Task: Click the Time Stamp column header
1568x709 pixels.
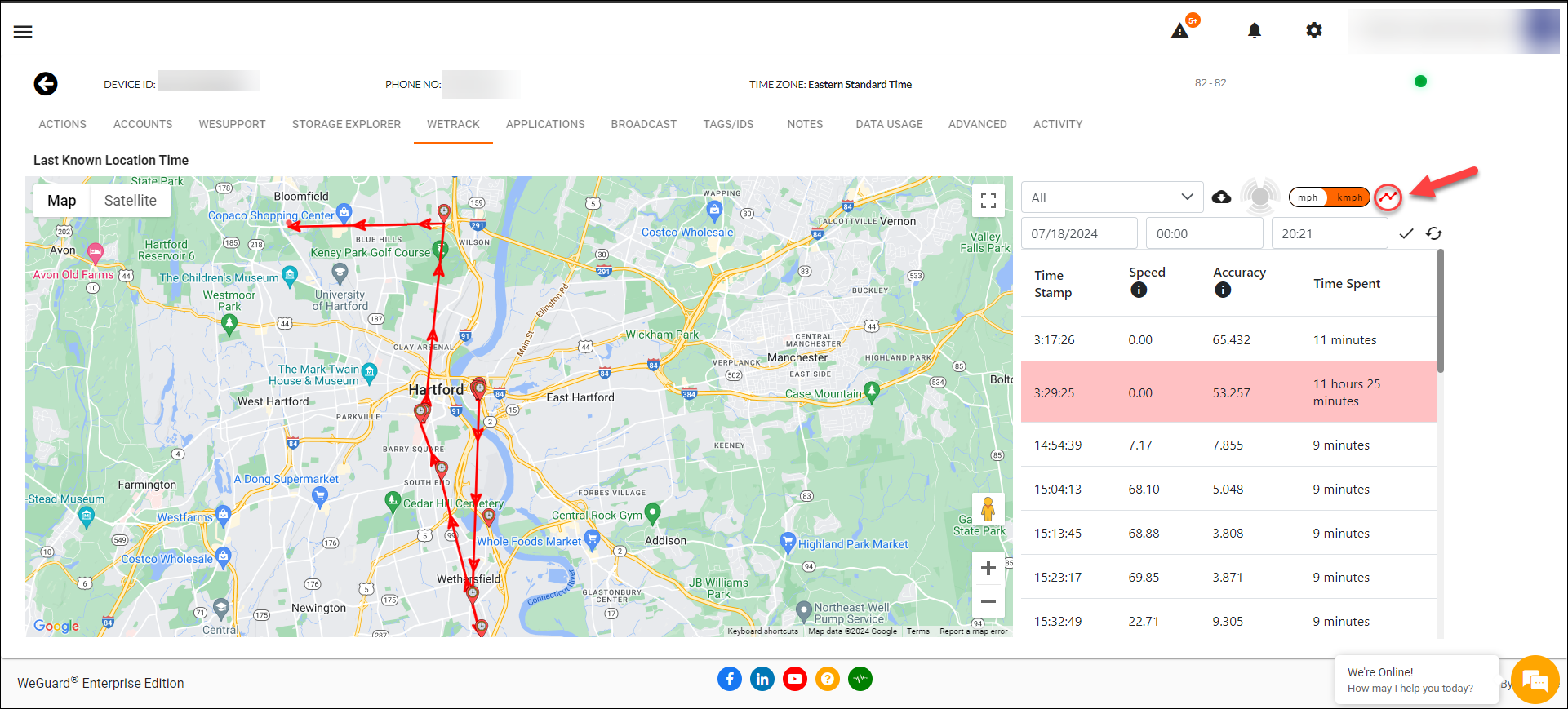Action: click(1053, 284)
